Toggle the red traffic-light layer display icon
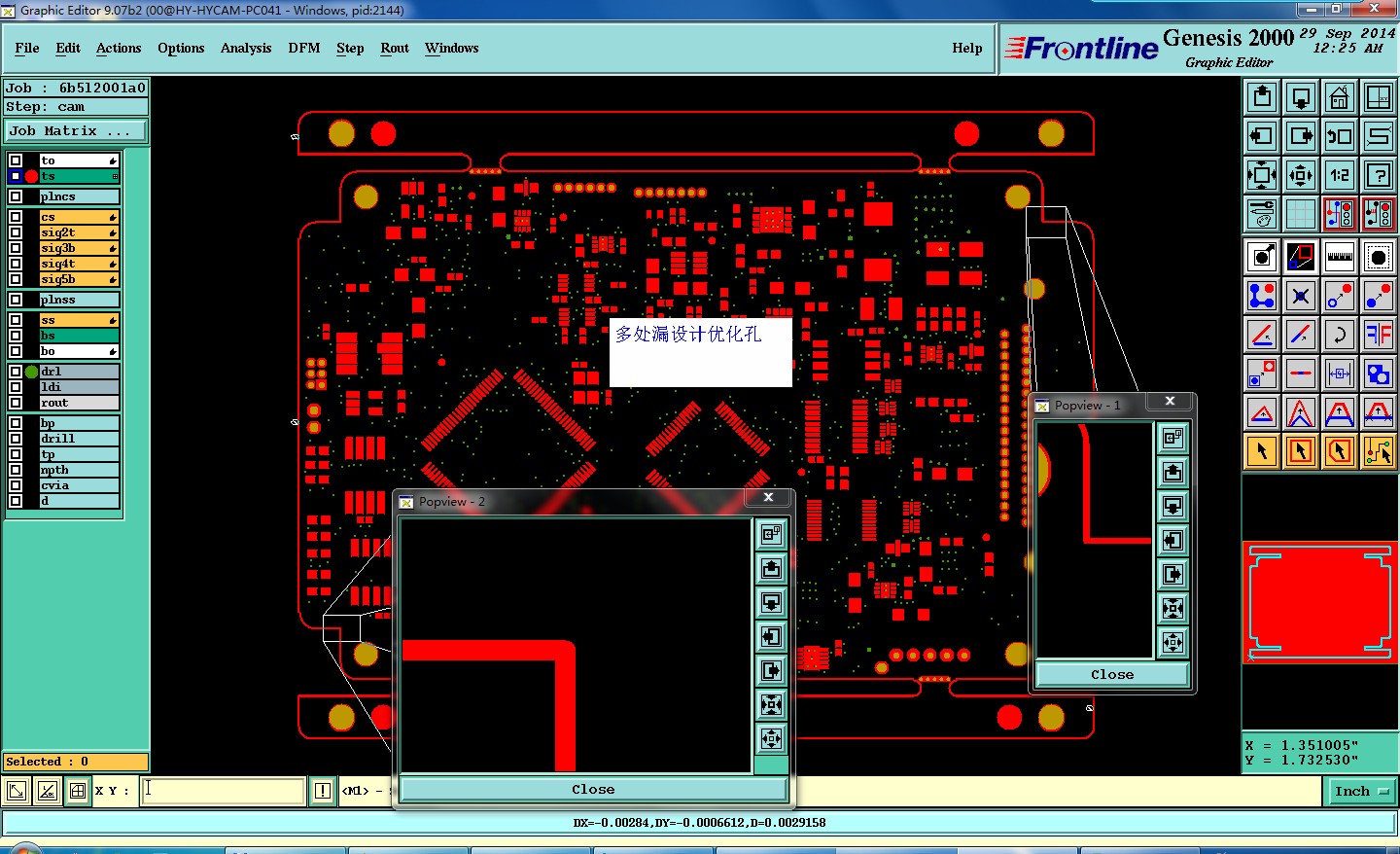Screen dimensions: 1400x854 [1340, 214]
